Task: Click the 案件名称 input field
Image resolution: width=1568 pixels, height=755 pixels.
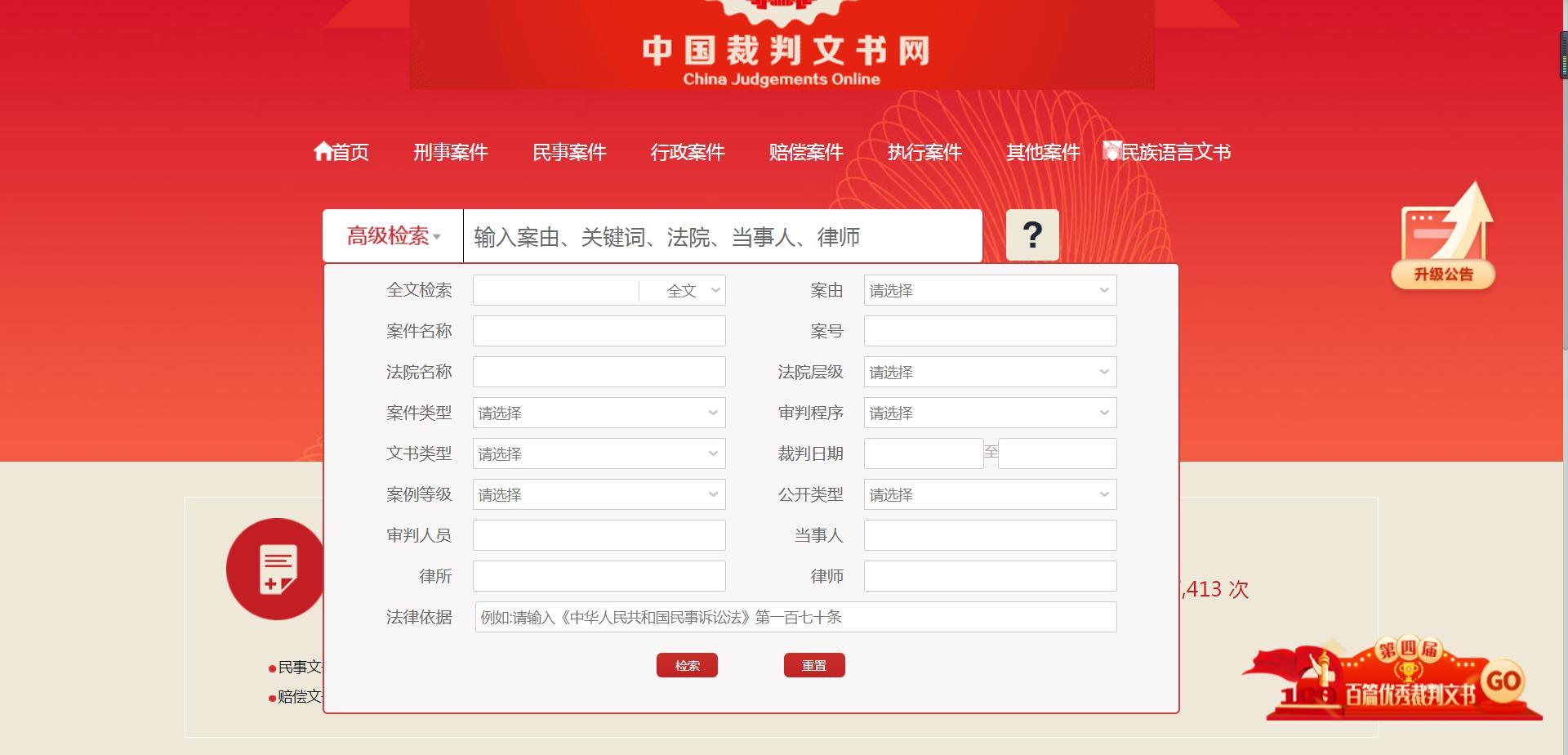Action: 599,330
